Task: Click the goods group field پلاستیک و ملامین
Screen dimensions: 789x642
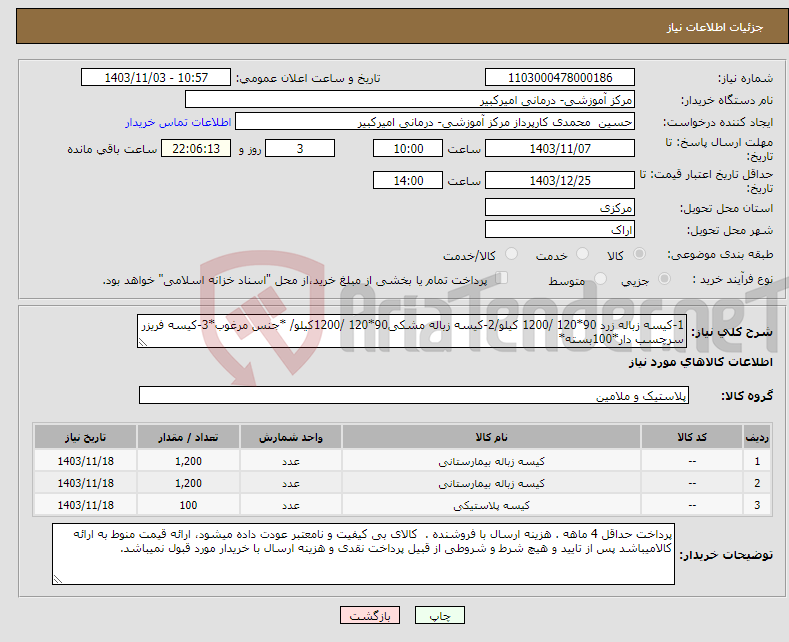Action: 414,395
